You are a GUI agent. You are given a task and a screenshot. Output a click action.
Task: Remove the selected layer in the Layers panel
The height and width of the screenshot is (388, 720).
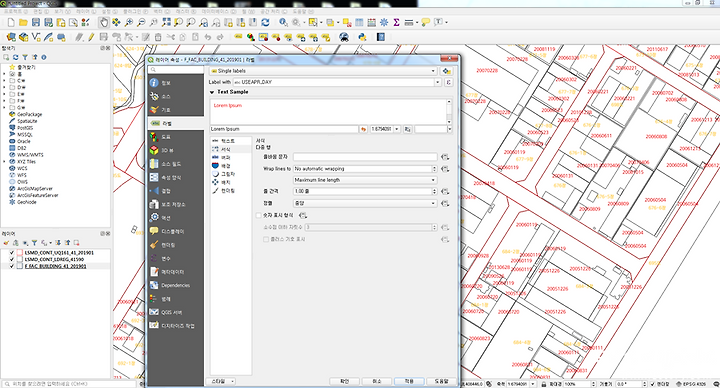(x=76, y=242)
